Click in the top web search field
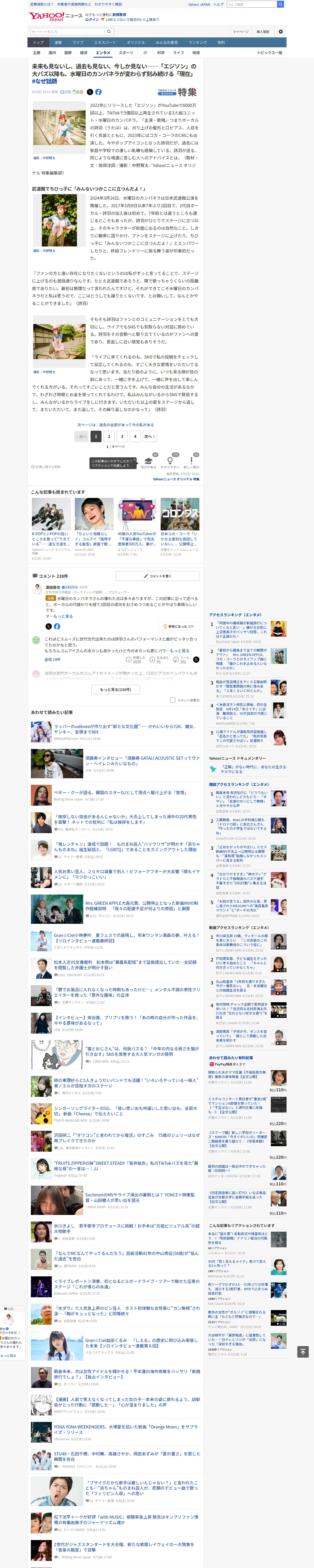314x1568 pixels. coord(252,4)
